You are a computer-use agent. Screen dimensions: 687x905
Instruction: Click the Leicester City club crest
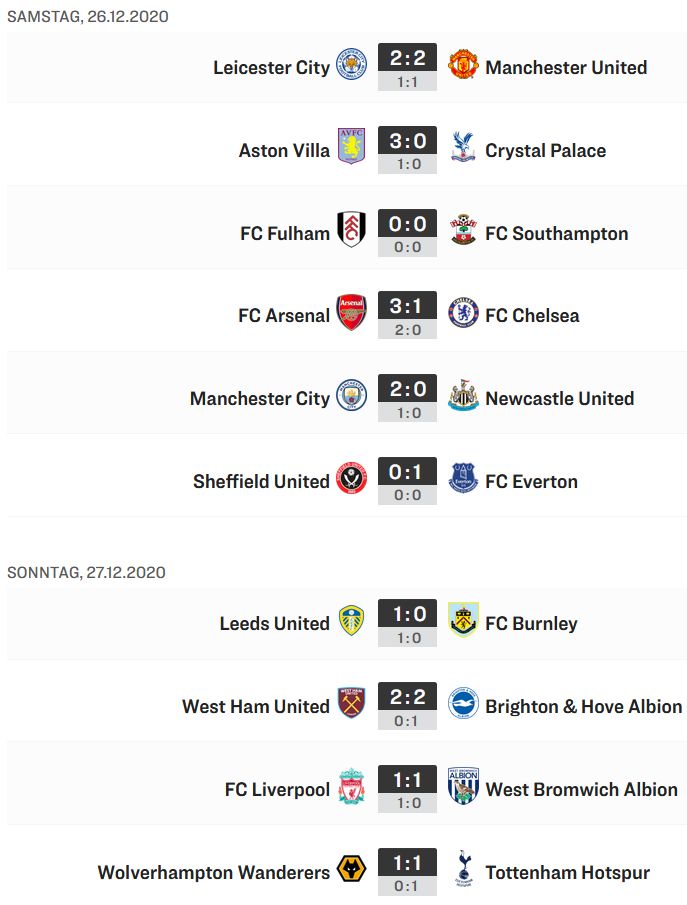[x=352, y=65]
